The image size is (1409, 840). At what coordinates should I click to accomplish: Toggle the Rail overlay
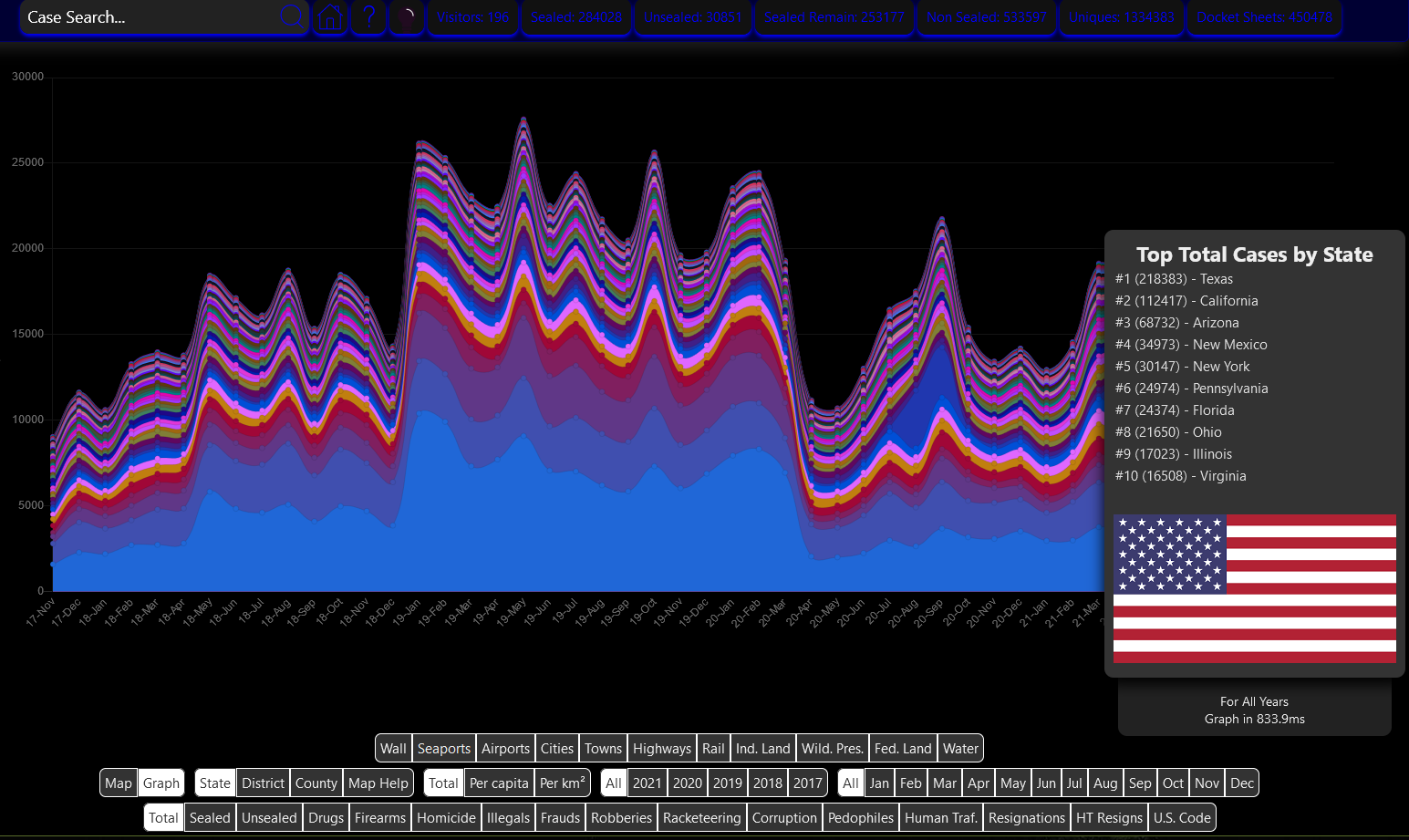pyautogui.click(x=714, y=748)
